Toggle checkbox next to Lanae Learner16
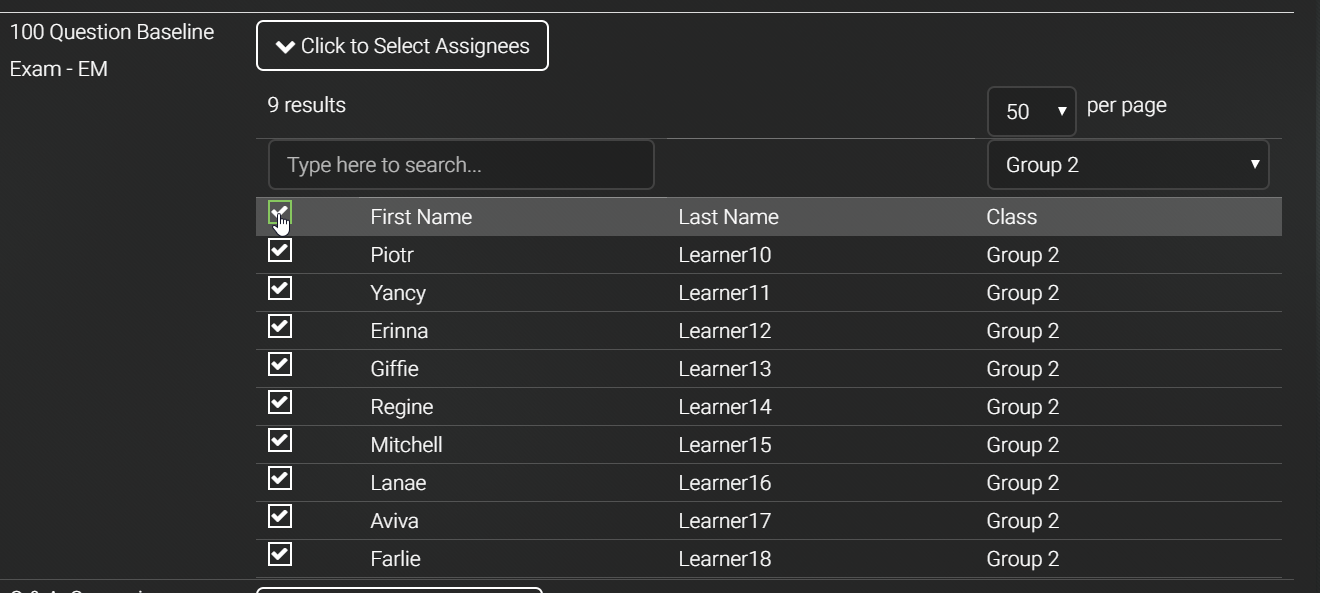This screenshot has height=593, width=1320. coord(280,479)
